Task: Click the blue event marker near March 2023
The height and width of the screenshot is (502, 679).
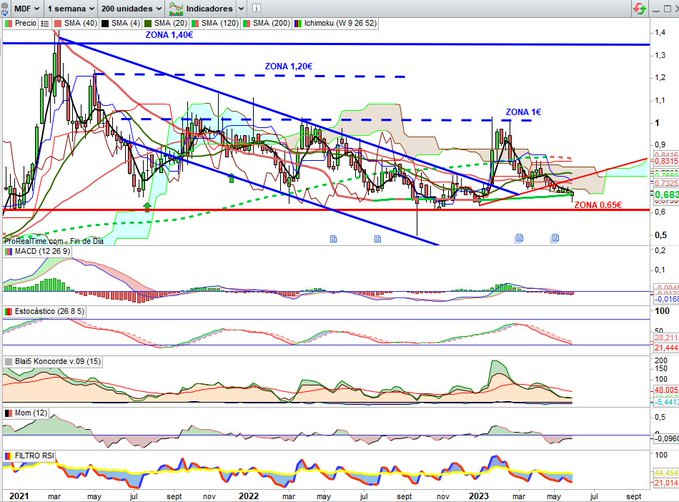Action: 519,238
